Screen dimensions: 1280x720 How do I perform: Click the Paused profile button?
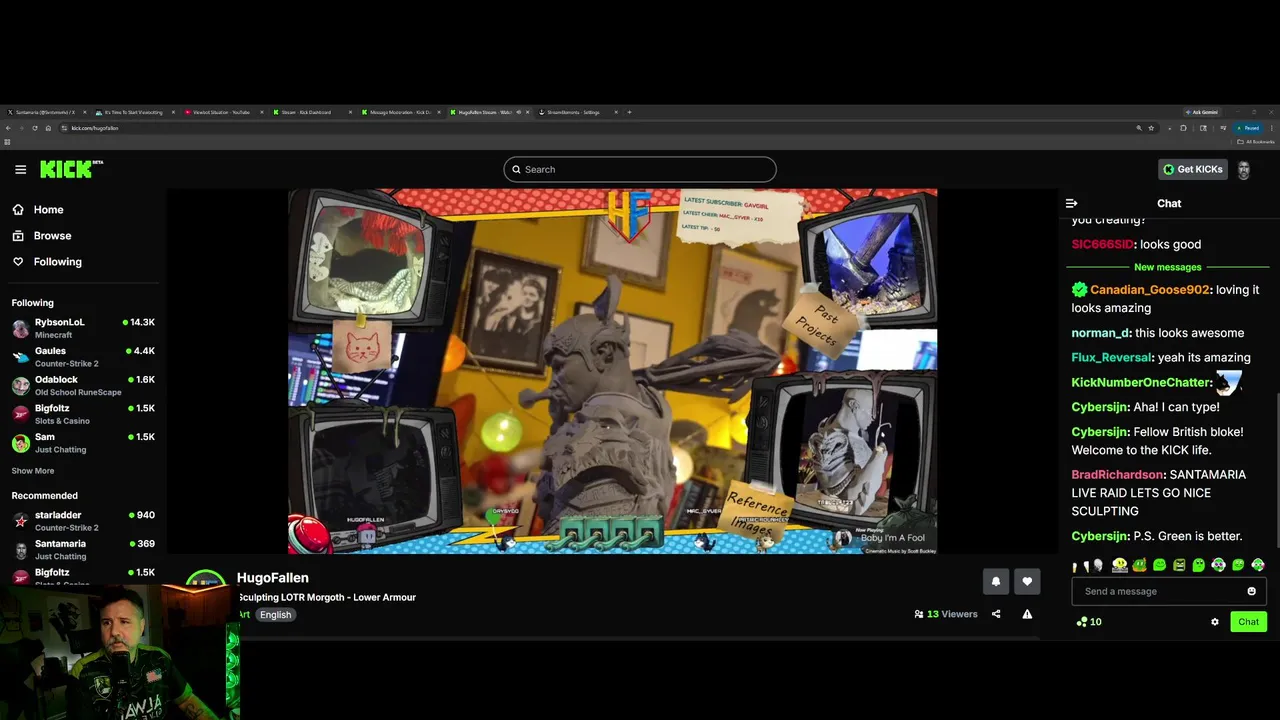[1248, 128]
